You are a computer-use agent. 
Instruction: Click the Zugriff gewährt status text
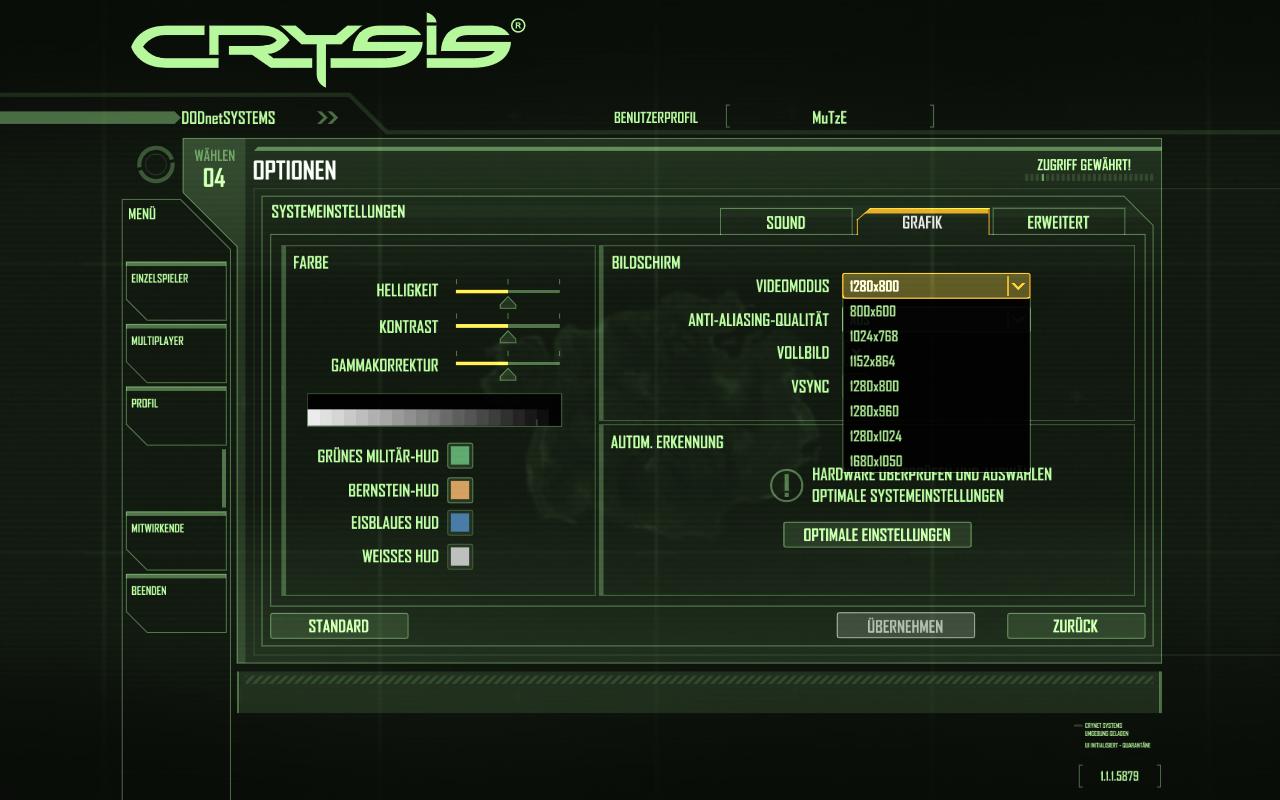pyautogui.click(x=1084, y=164)
